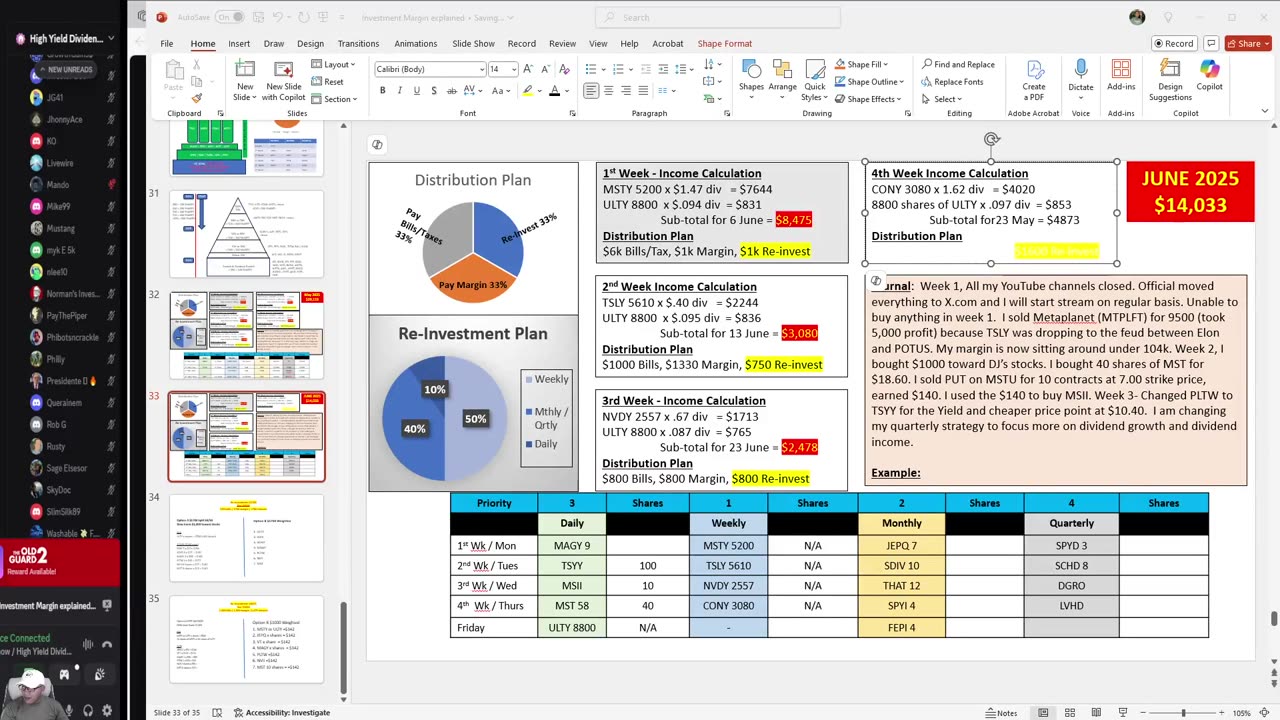The height and width of the screenshot is (720, 1280).
Task: Apply strikethrough formatting
Action: click(450, 91)
